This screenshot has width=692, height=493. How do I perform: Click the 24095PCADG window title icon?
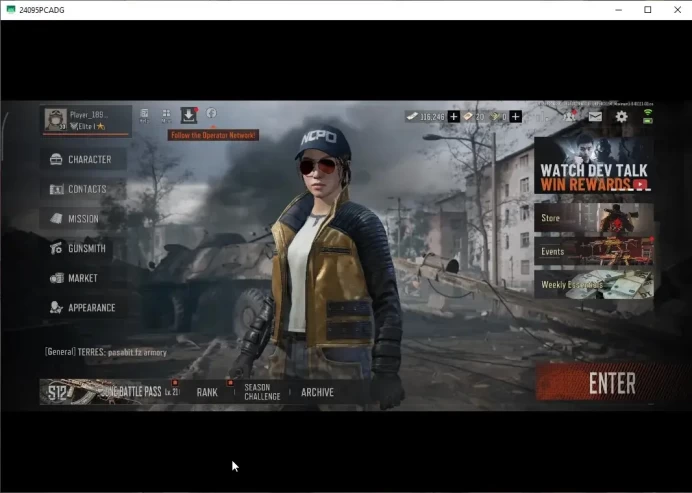[x=11, y=10]
